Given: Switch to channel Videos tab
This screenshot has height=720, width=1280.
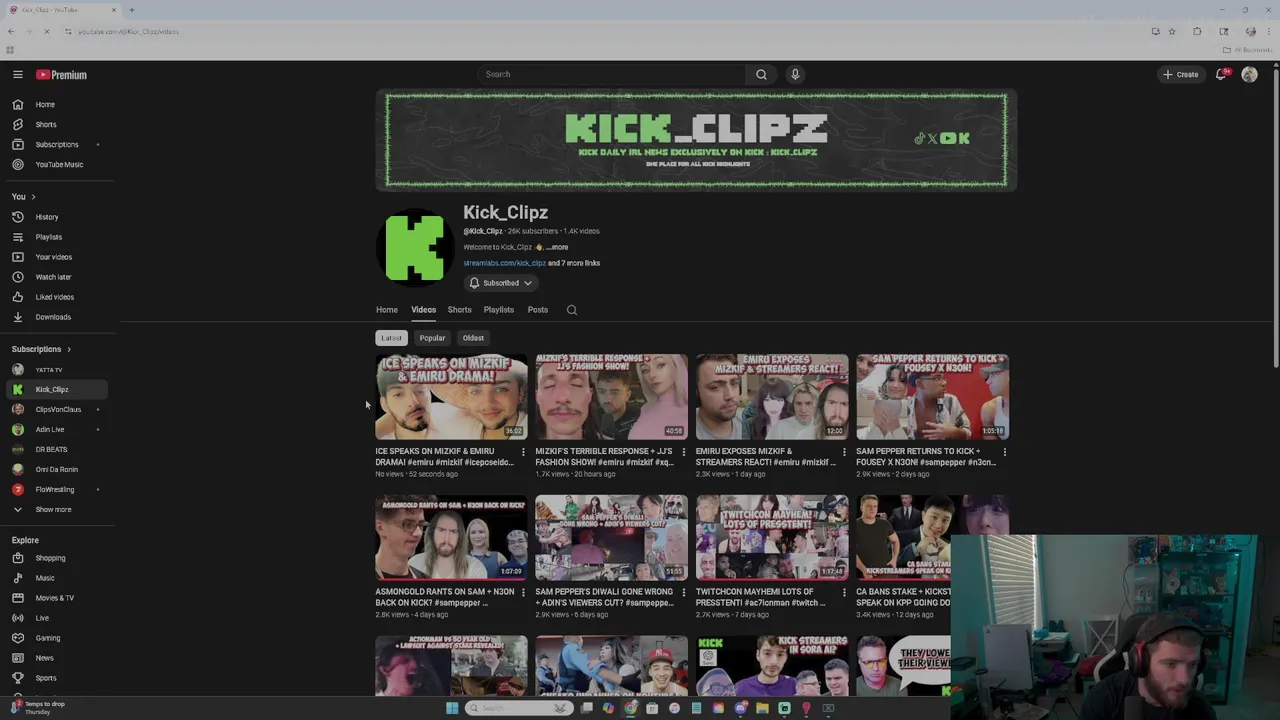Looking at the screenshot, I should tap(423, 310).
